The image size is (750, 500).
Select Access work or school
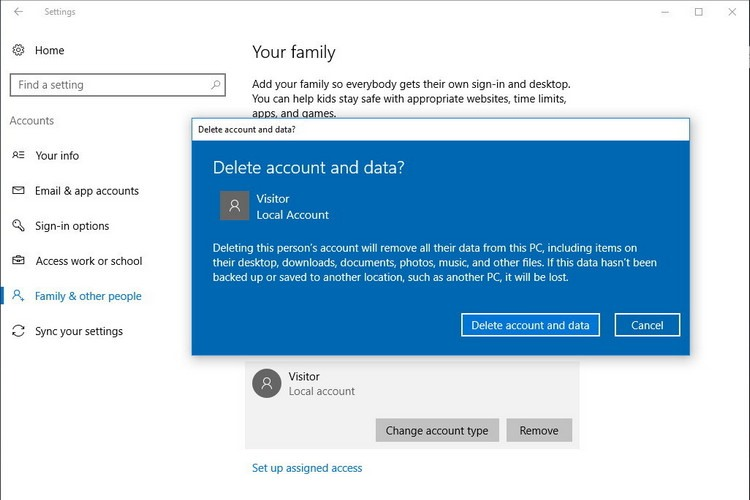(x=89, y=261)
